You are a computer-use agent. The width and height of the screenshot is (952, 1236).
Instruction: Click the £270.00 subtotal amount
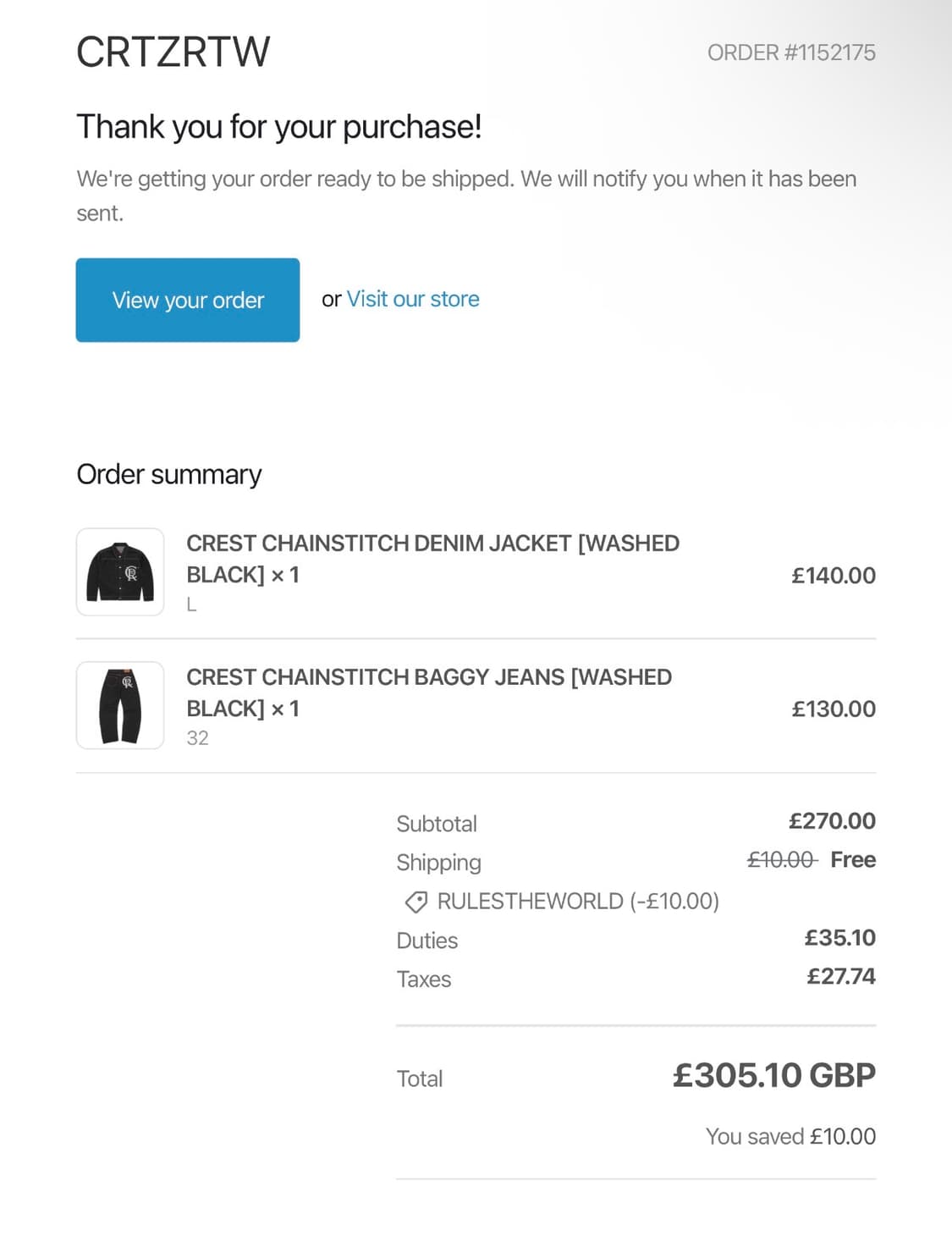[832, 821]
